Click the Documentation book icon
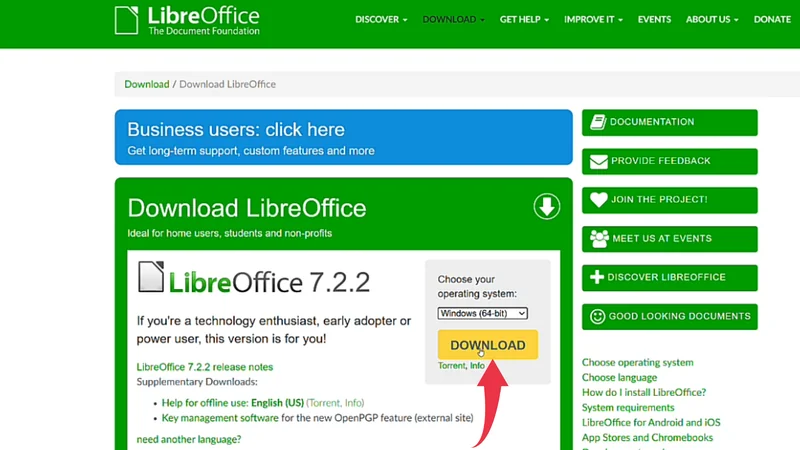 (598, 122)
